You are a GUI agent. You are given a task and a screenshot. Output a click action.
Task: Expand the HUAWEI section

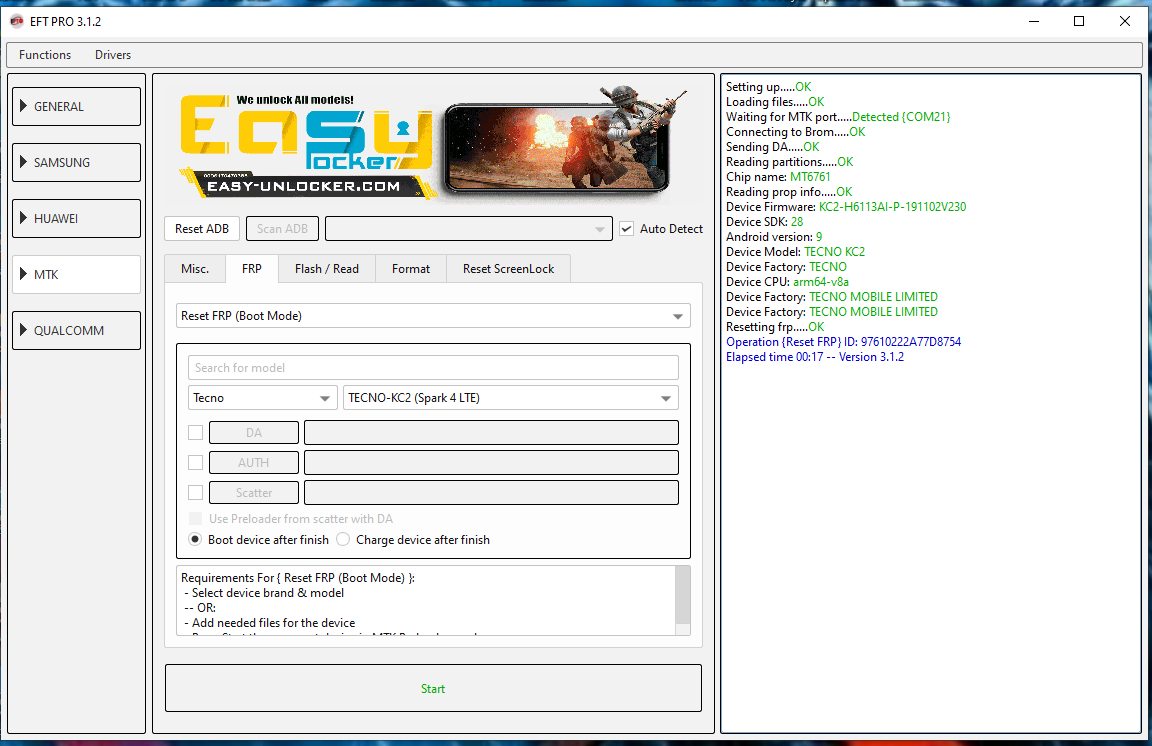[76, 218]
